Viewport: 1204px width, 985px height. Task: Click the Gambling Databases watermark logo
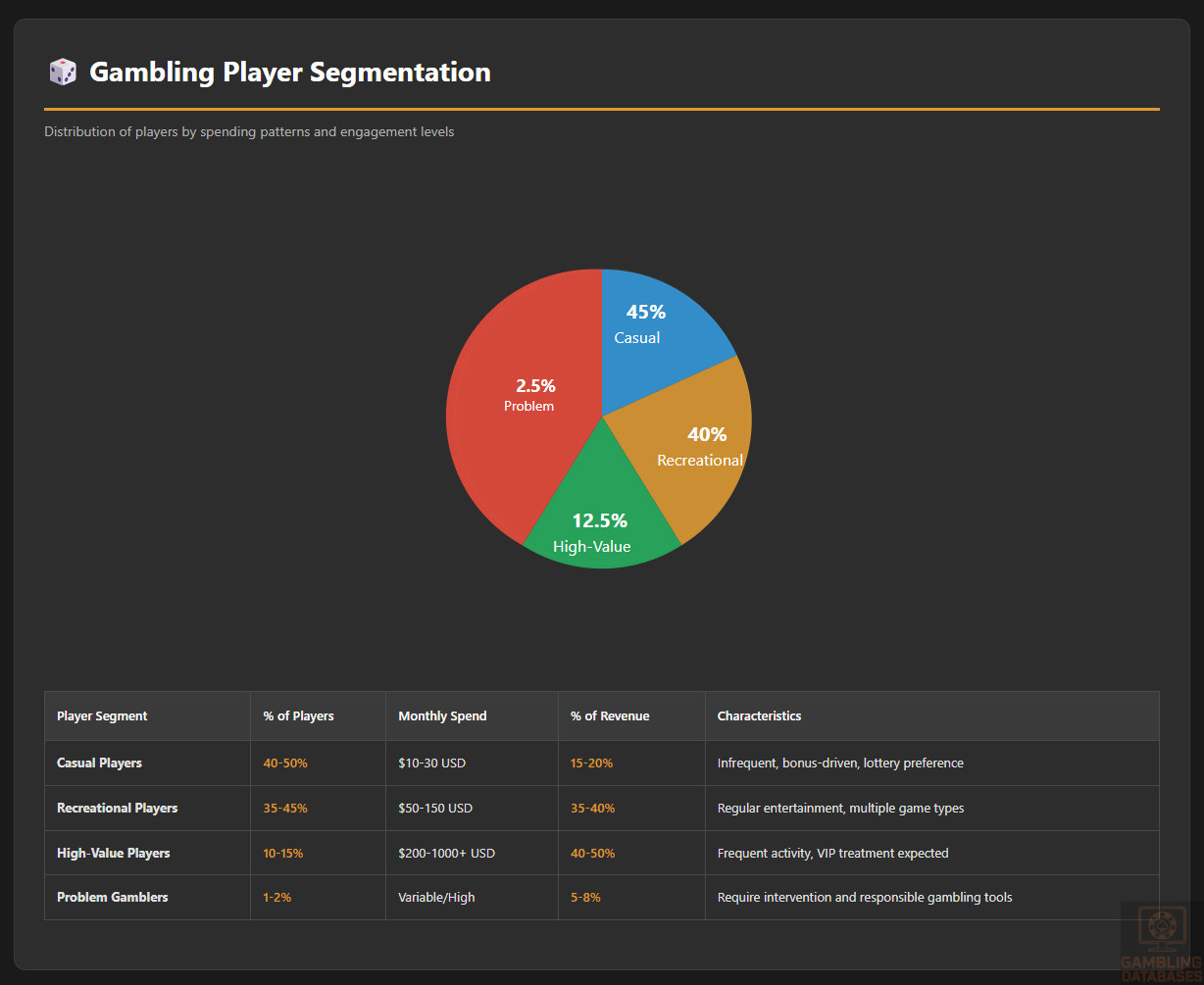tap(1161, 941)
